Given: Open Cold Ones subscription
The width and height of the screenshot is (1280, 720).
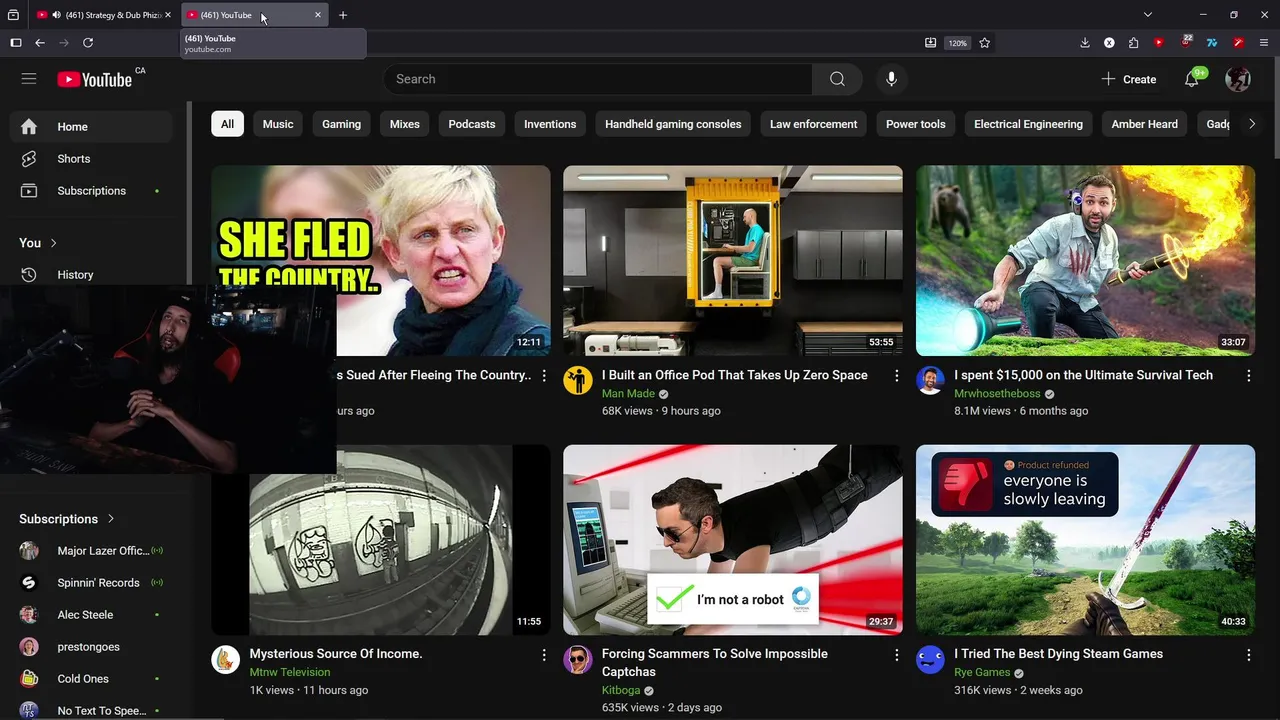Looking at the screenshot, I should click(x=92, y=679).
